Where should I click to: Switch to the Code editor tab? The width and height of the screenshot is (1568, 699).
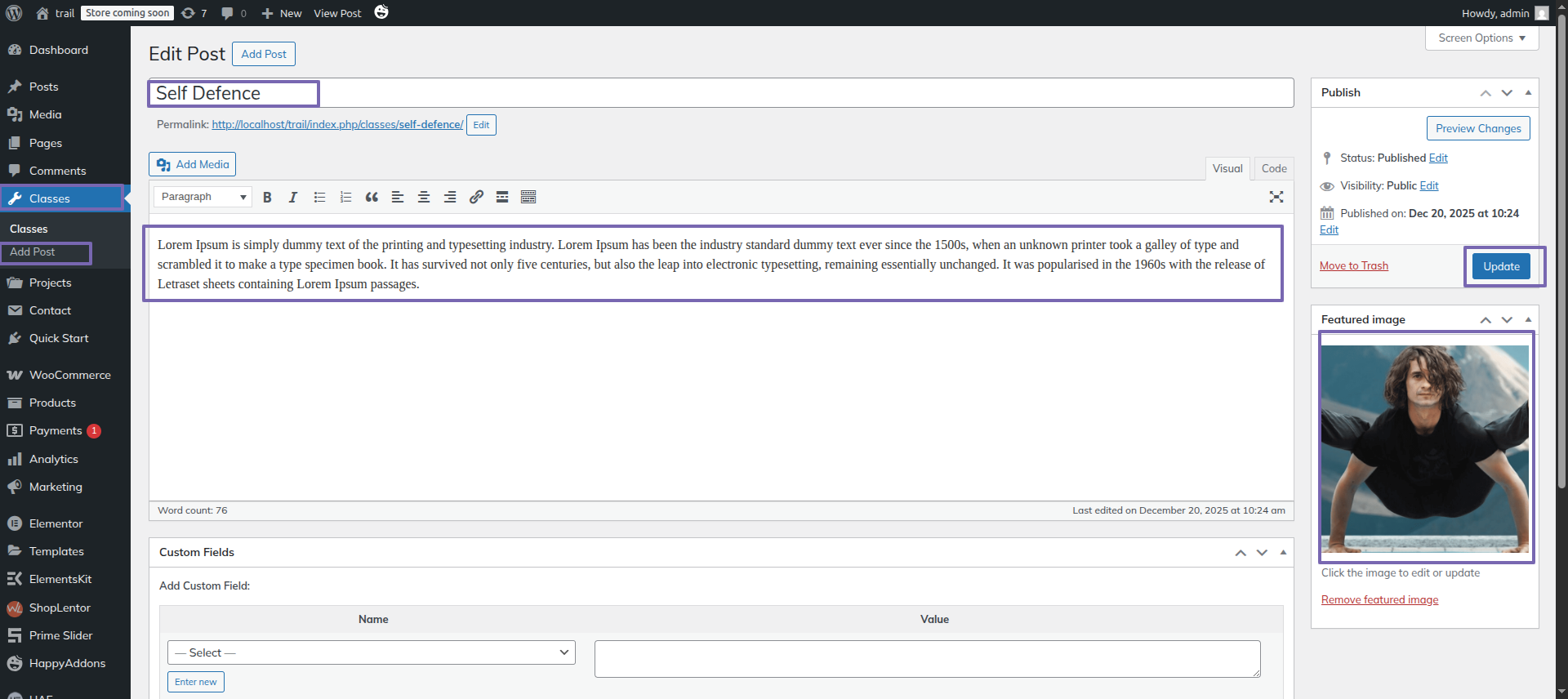tap(1273, 168)
